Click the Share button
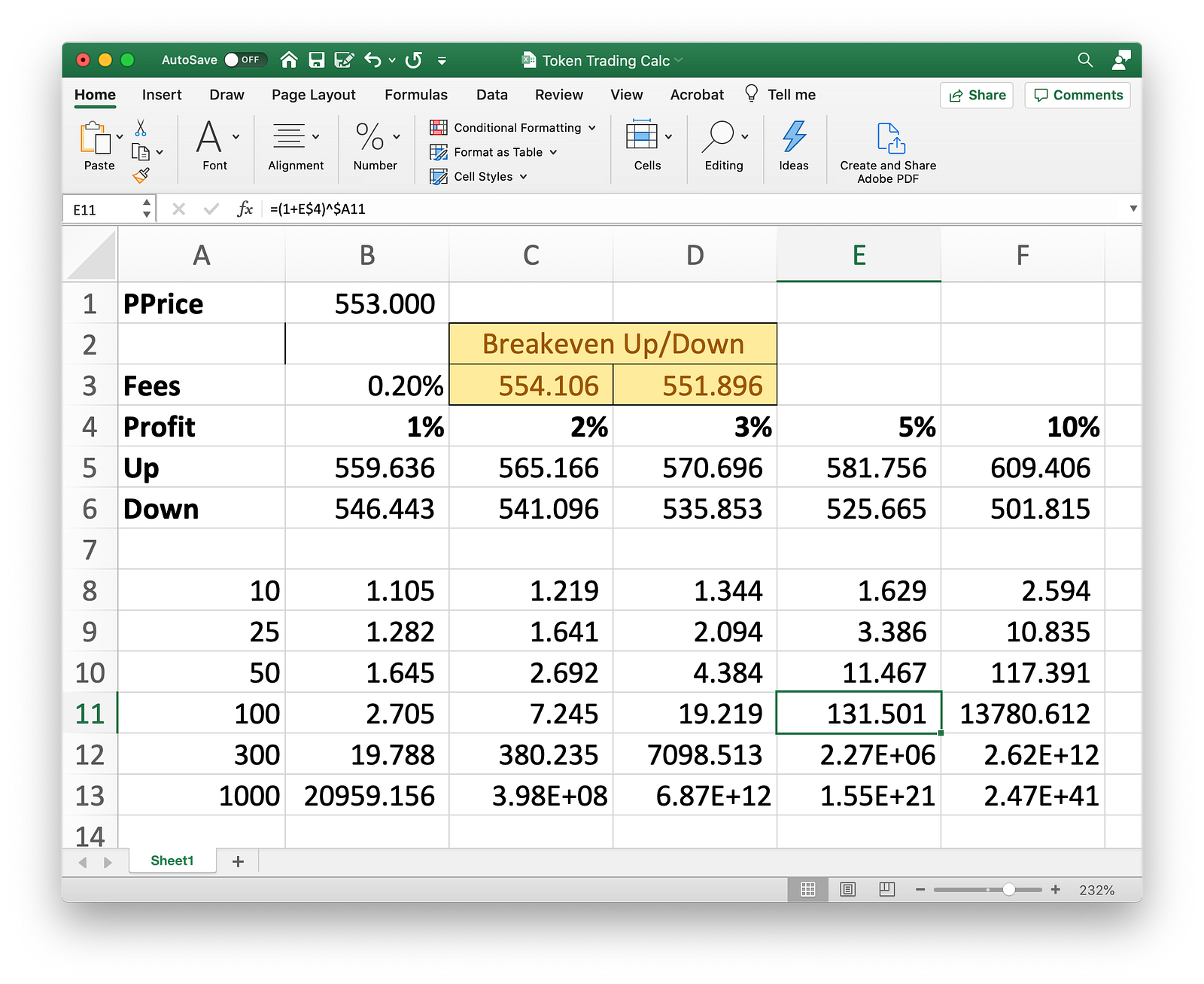Viewport: 1204px width, 984px height. click(x=977, y=95)
